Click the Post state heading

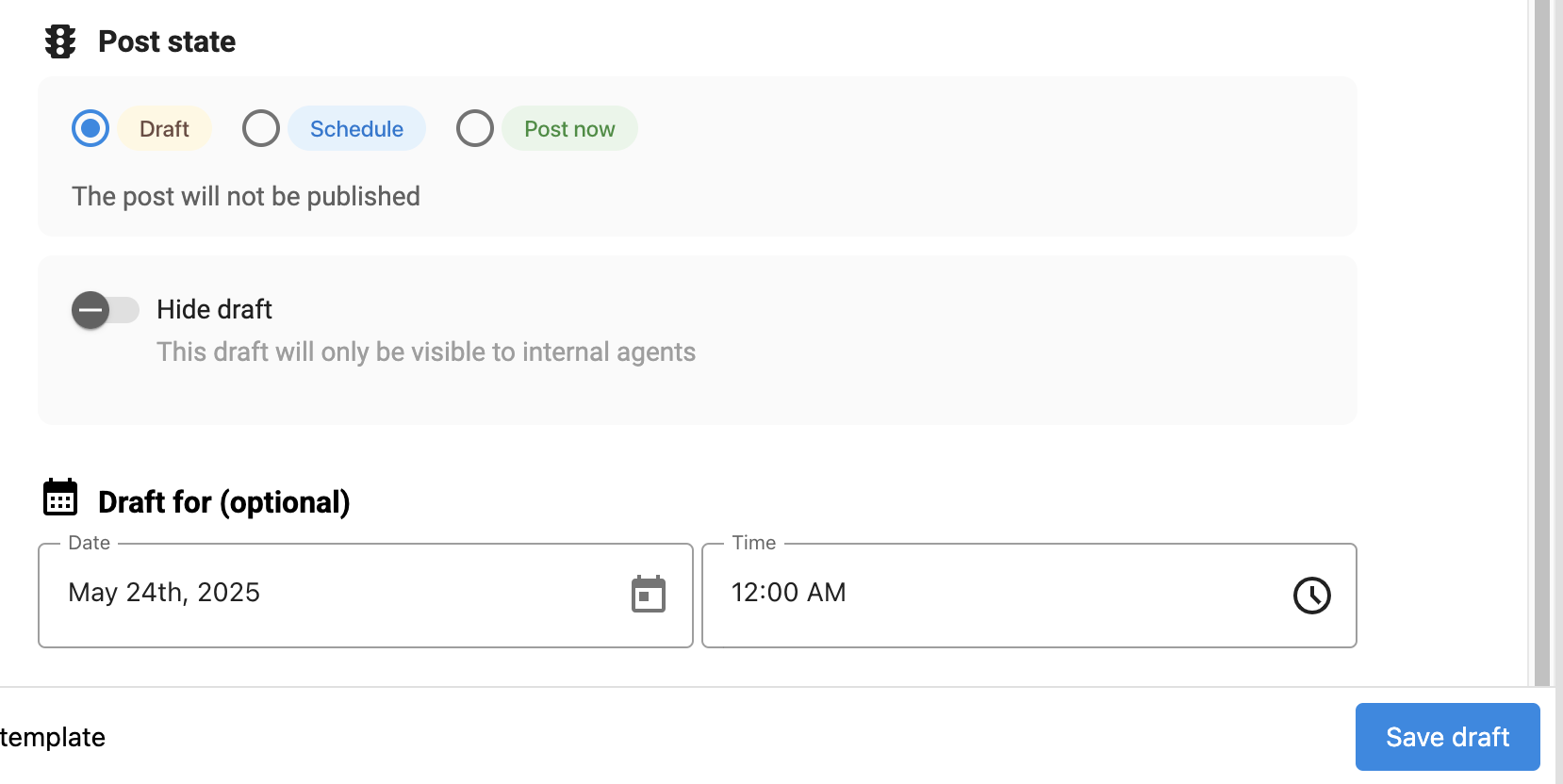pyautogui.click(x=167, y=41)
